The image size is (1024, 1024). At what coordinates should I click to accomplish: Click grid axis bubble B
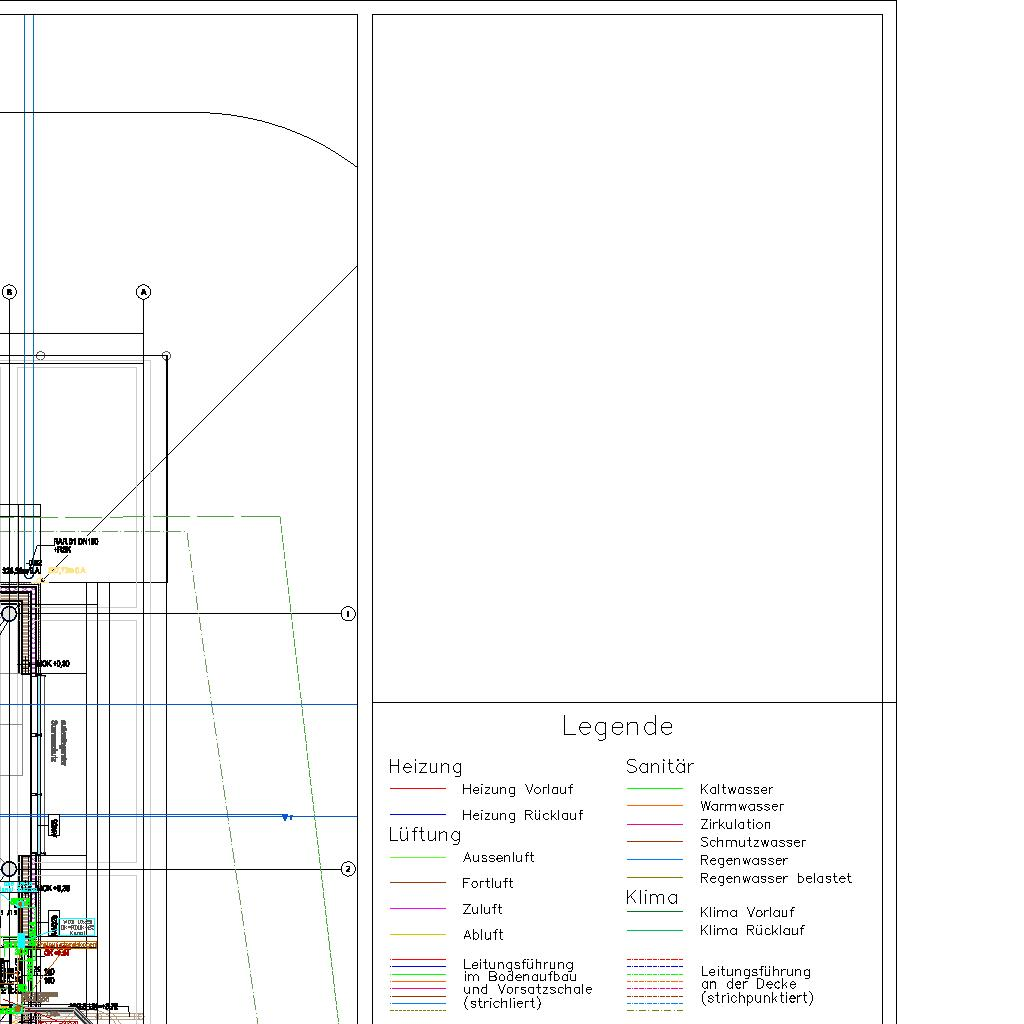[9, 292]
